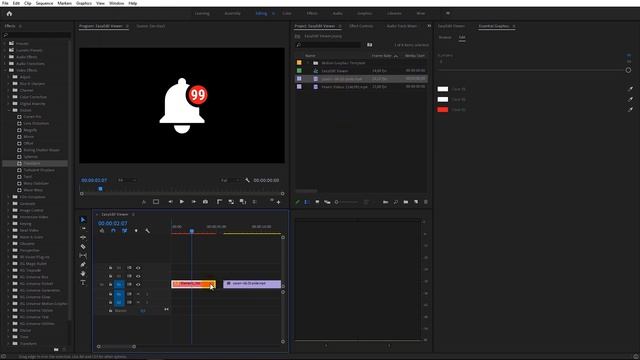
Task: Select the Selection tool in timeline toolbar
Action: coord(83,220)
